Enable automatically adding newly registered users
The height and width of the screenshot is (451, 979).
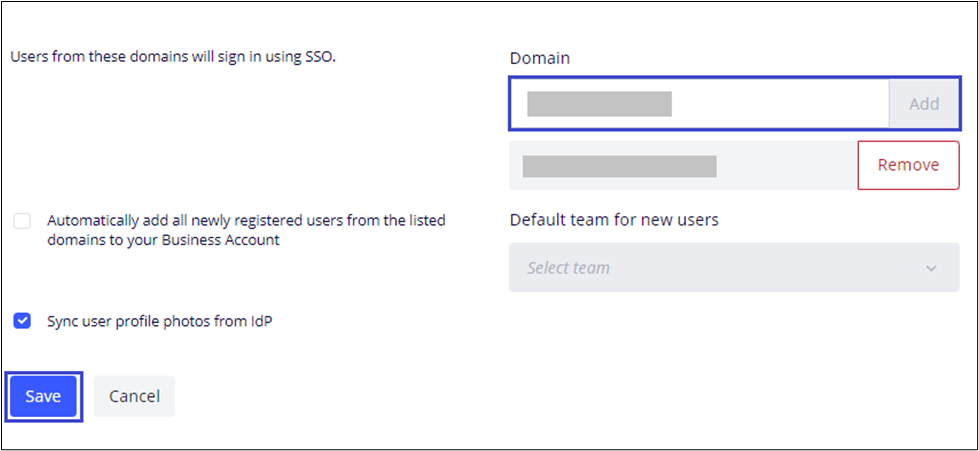pos(22,221)
